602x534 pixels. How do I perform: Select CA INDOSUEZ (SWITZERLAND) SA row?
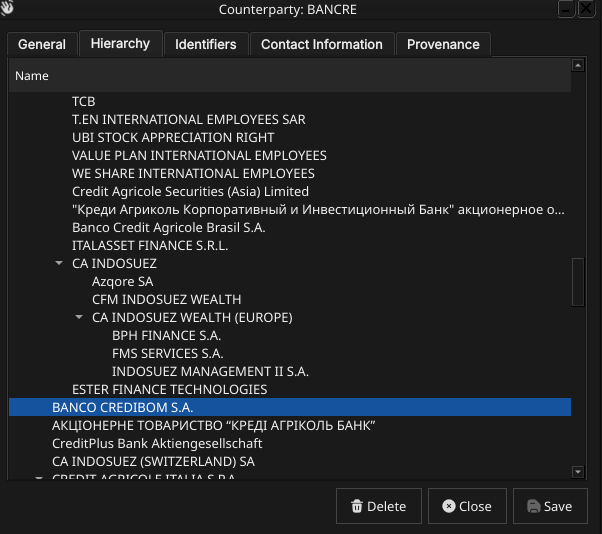(x=290, y=461)
